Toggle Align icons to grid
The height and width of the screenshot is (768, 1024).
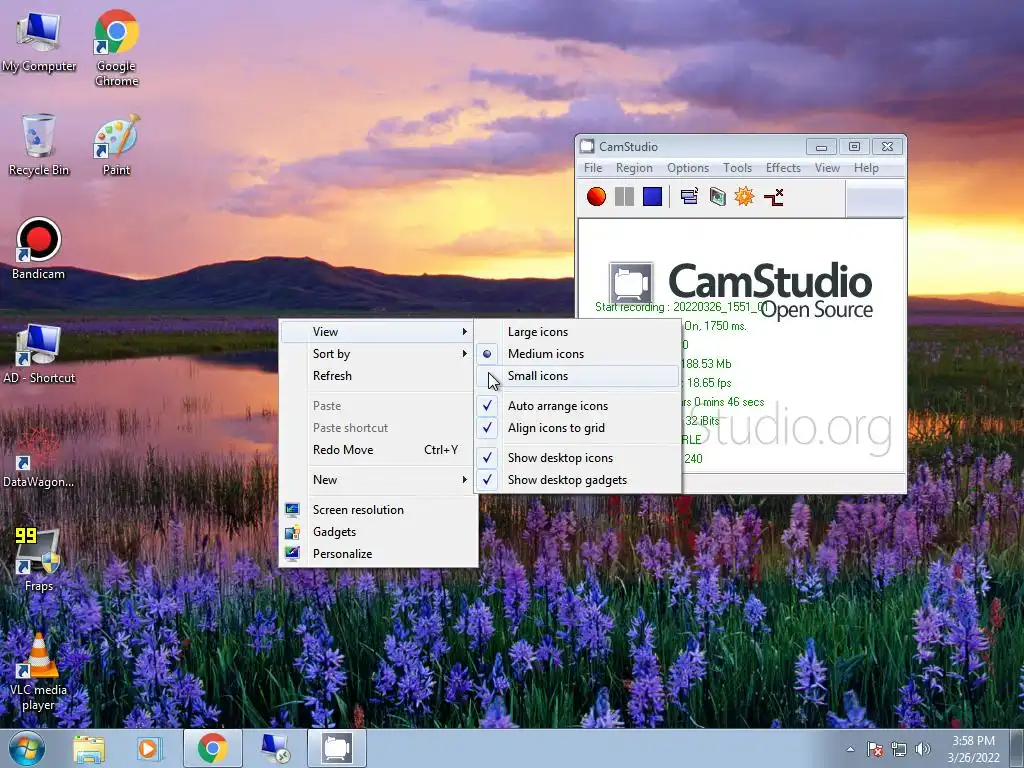pyautogui.click(x=578, y=428)
